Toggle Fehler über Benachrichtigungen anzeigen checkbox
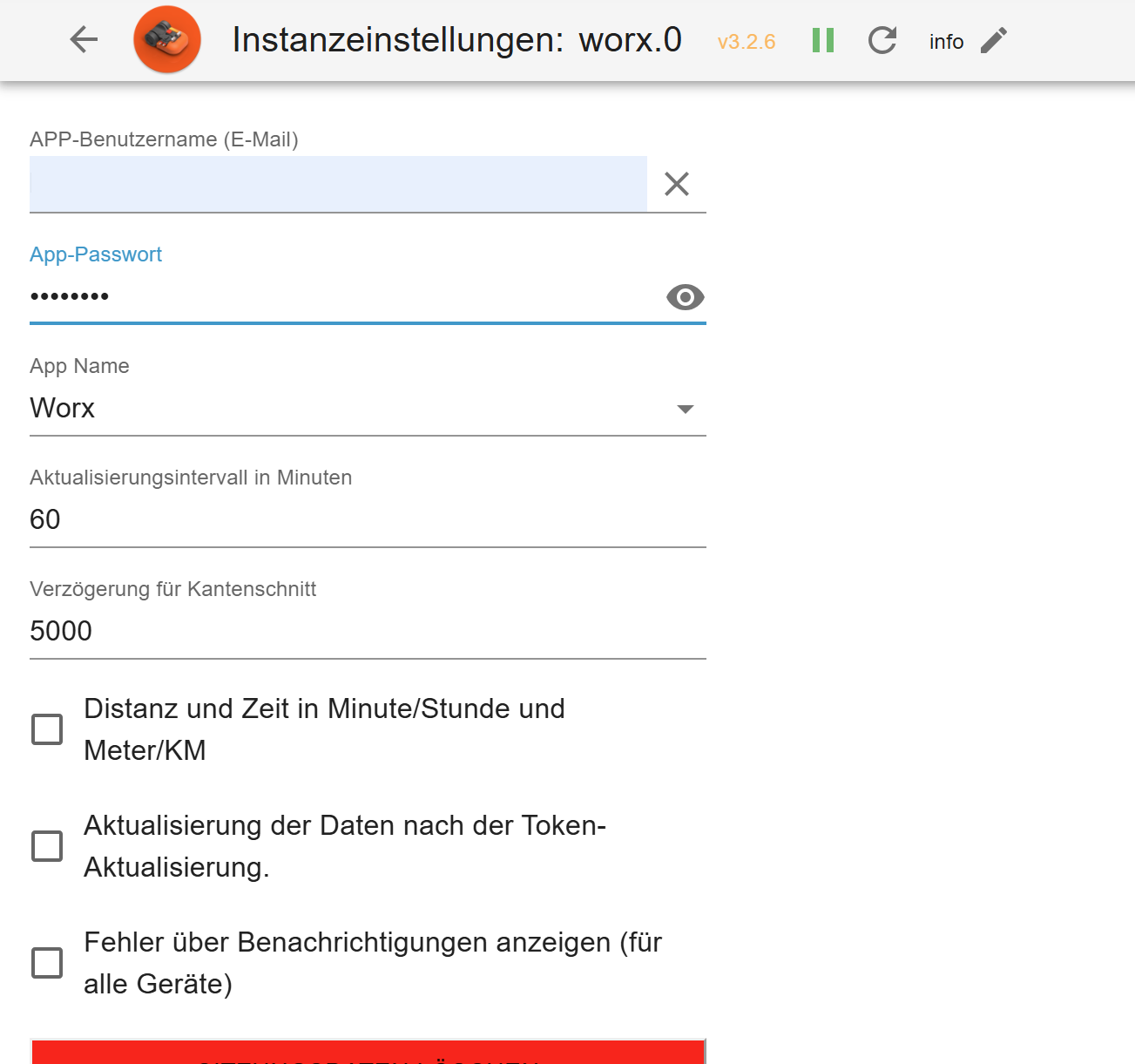This screenshot has height=1064, width=1135. 47,963
